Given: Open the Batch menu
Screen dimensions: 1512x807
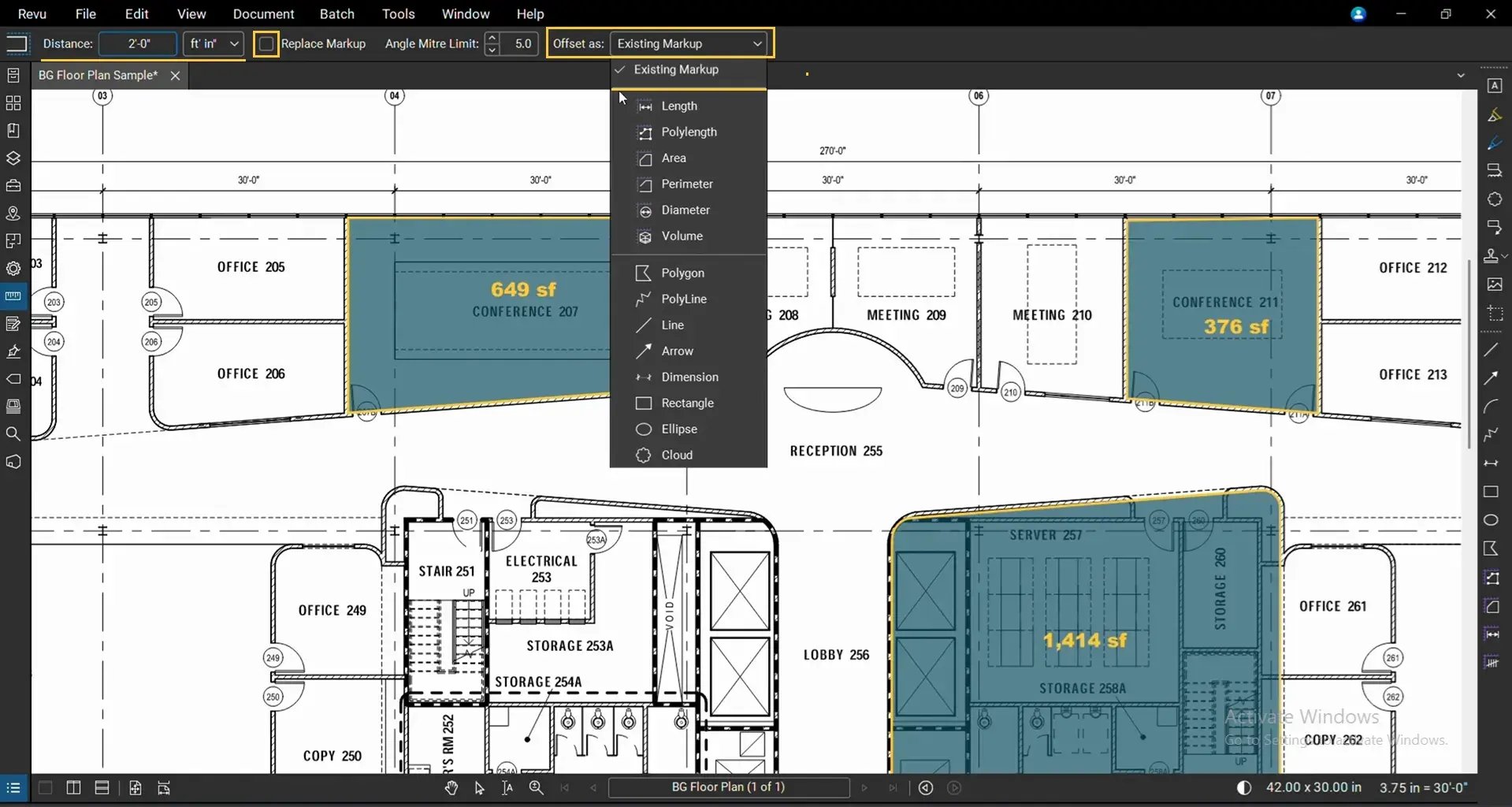Looking at the screenshot, I should pyautogui.click(x=336, y=13).
